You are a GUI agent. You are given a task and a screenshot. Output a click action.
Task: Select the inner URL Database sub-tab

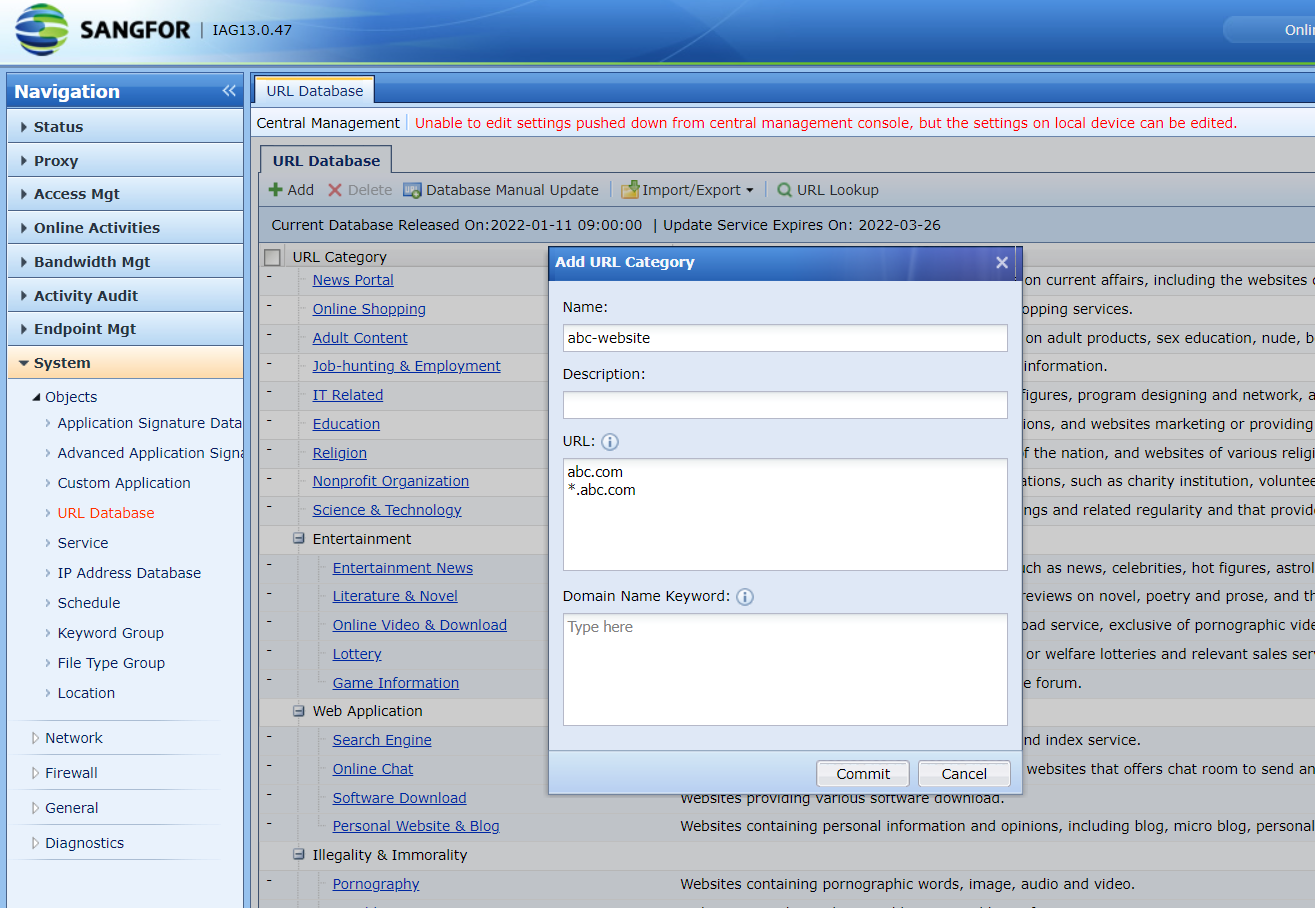pos(326,160)
